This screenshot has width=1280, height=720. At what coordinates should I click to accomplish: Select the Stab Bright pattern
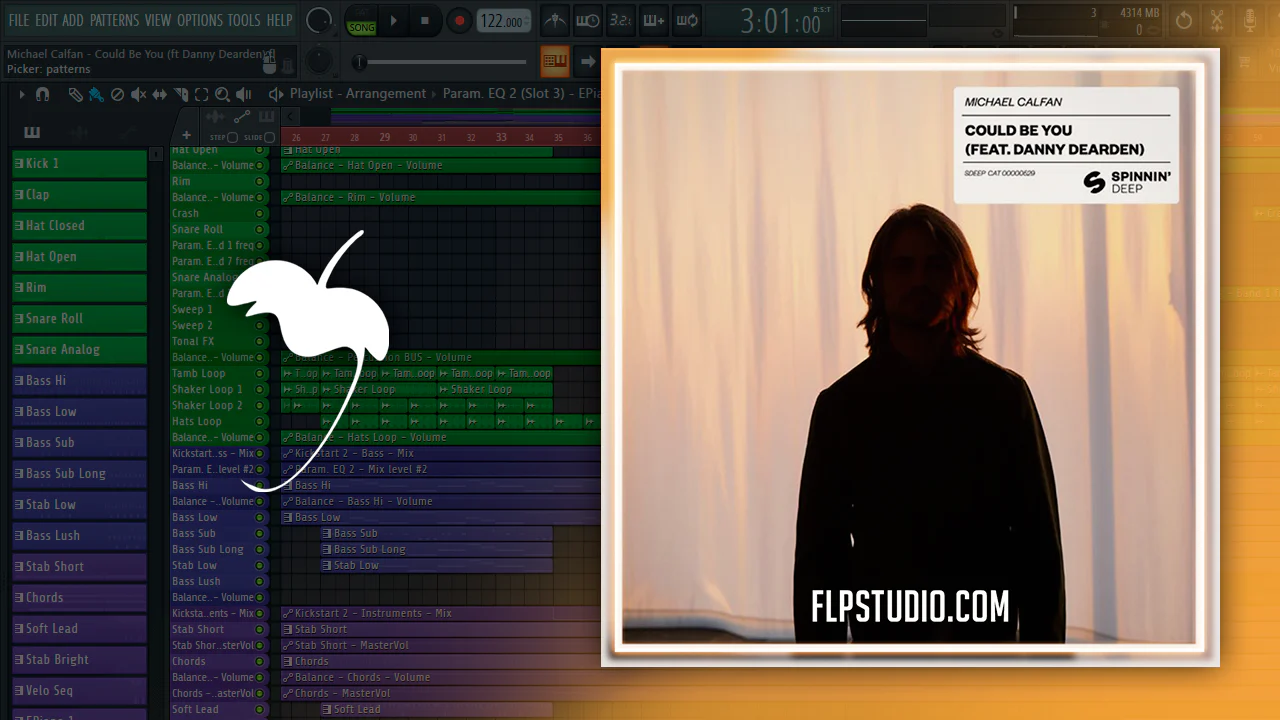pos(79,659)
